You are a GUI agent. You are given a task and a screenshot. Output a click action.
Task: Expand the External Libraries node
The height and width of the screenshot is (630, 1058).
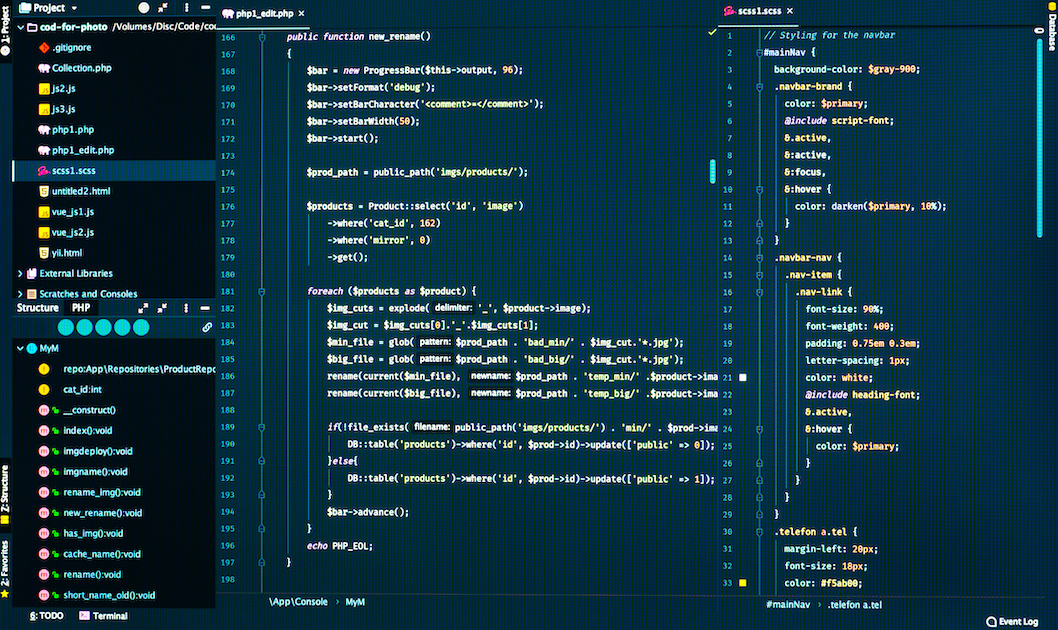[19, 273]
